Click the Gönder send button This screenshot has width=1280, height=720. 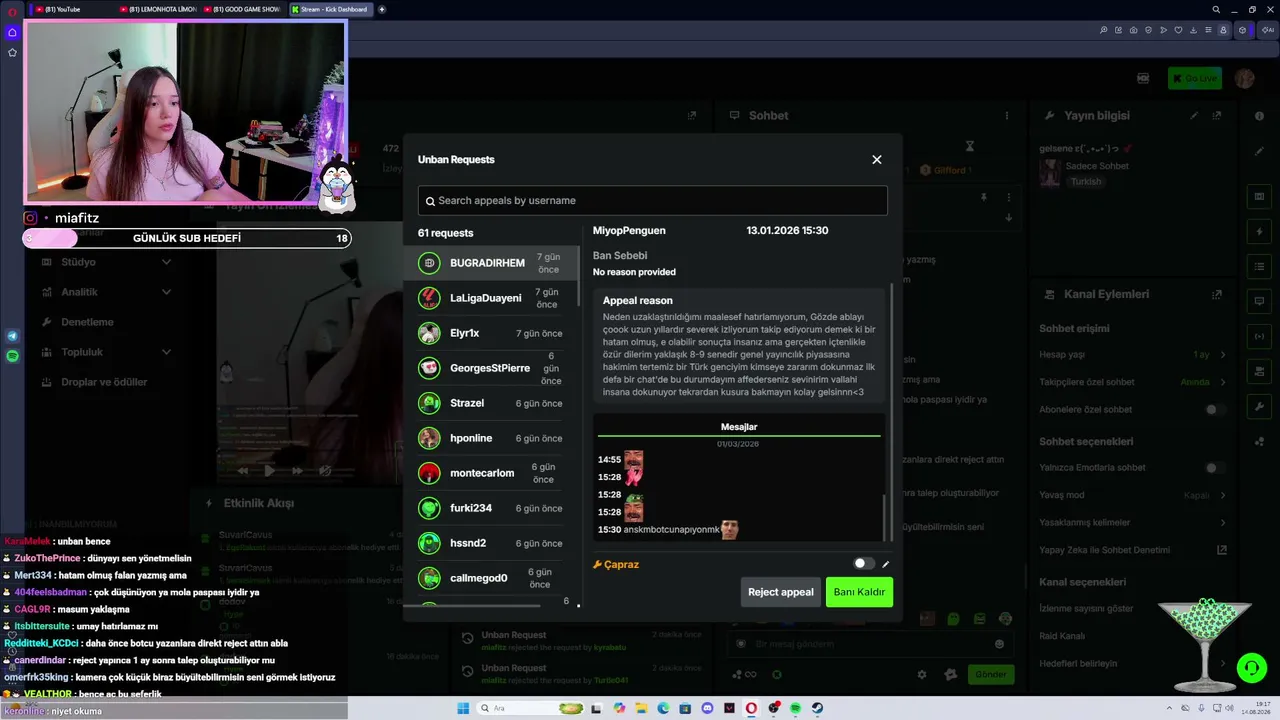pos(990,674)
